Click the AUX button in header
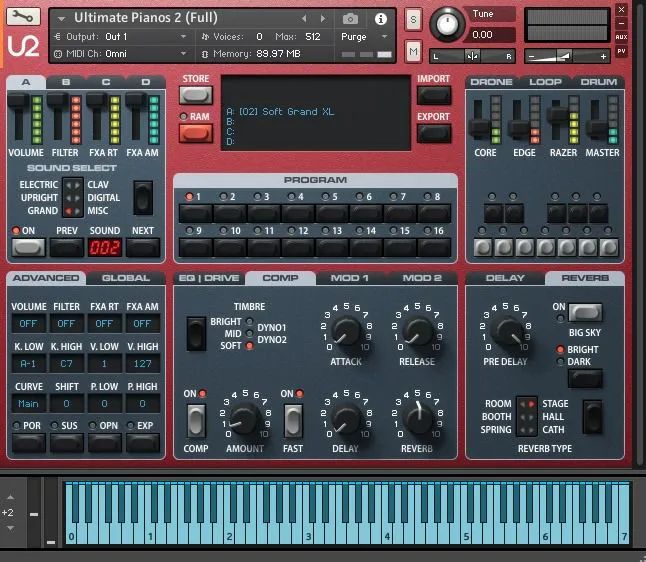This screenshot has height=562, width=646. coord(621,37)
